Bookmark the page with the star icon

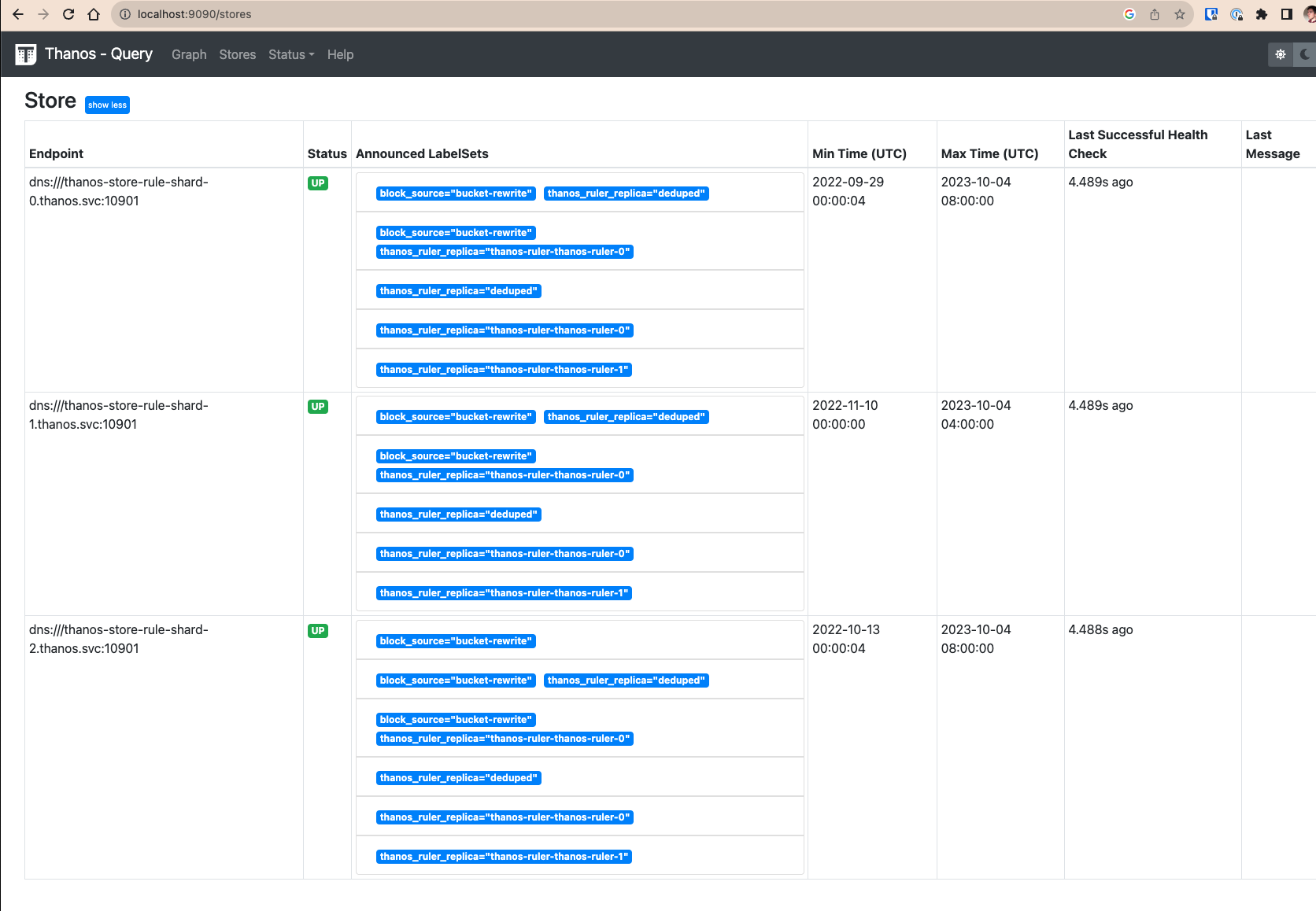click(1180, 14)
